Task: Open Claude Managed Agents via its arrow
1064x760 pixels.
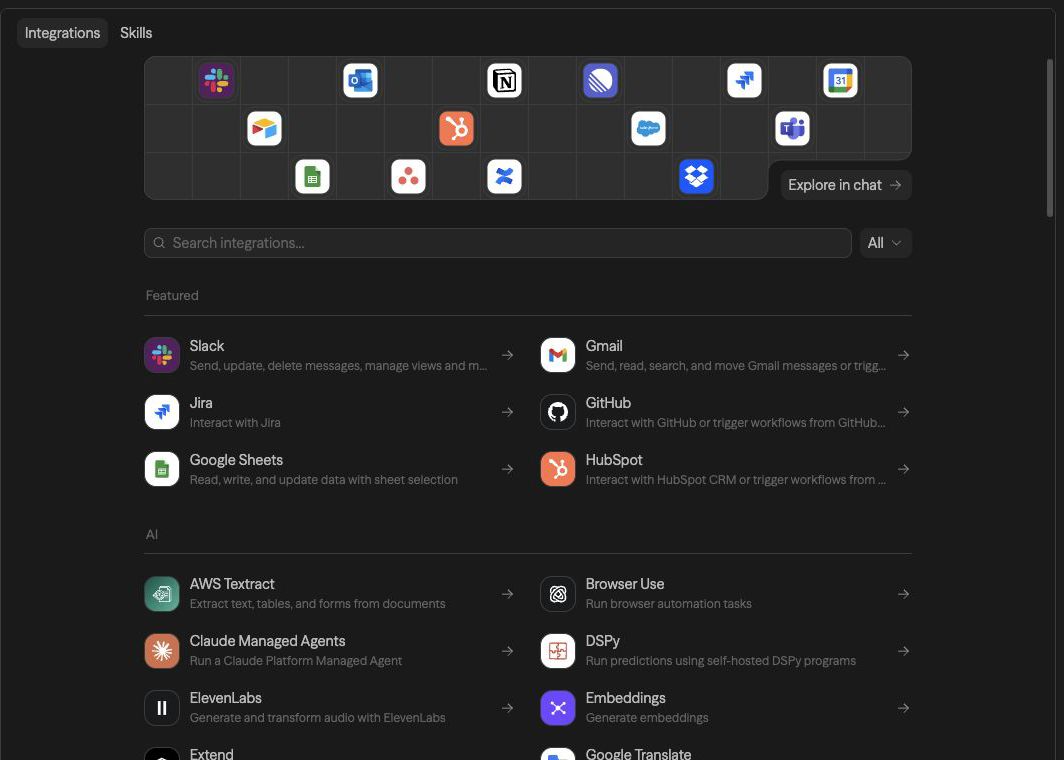Action: [508, 651]
